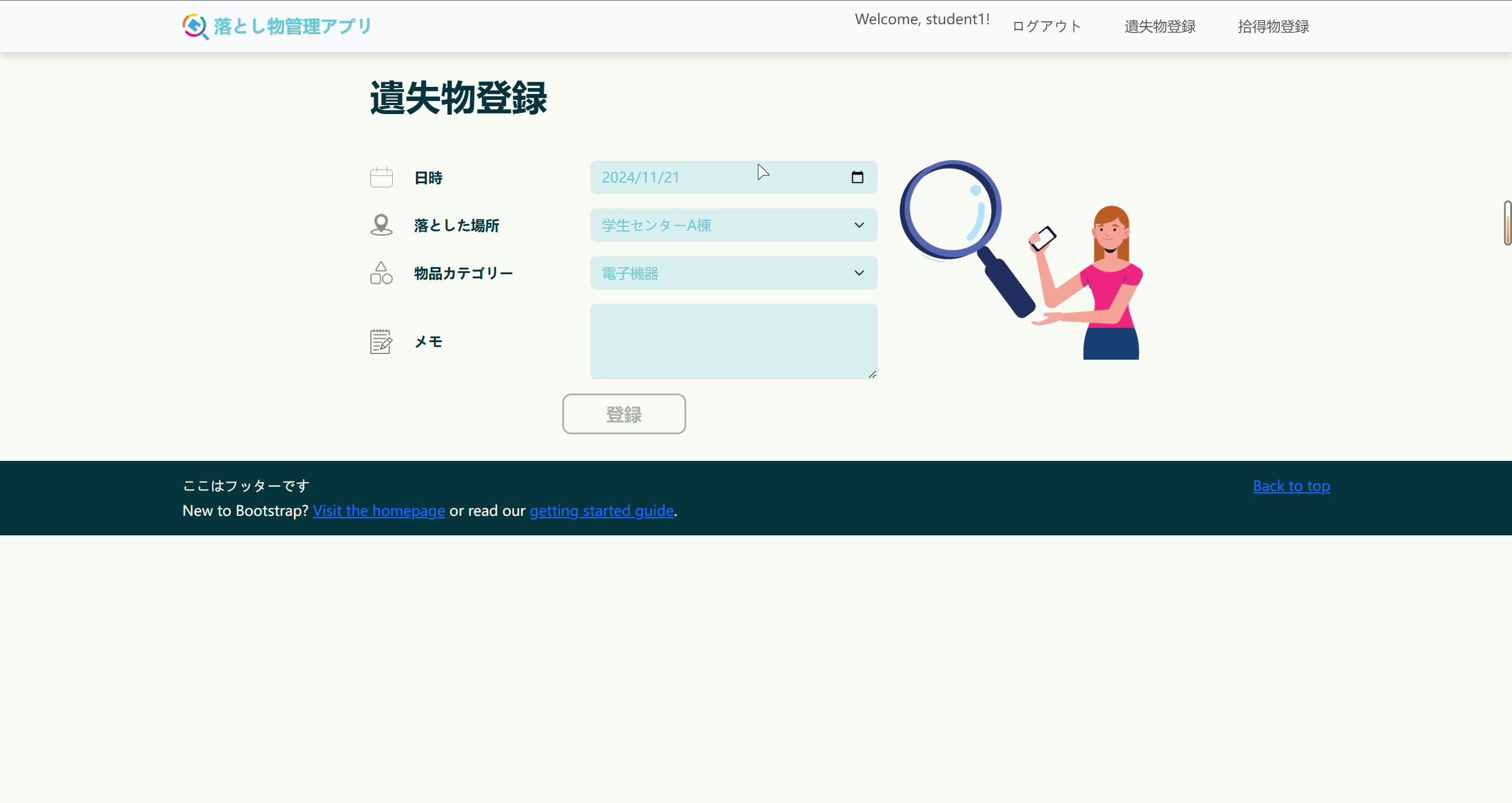Click the shapes icon for 物品カテゴリー
The image size is (1512, 803).
tap(381, 273)
